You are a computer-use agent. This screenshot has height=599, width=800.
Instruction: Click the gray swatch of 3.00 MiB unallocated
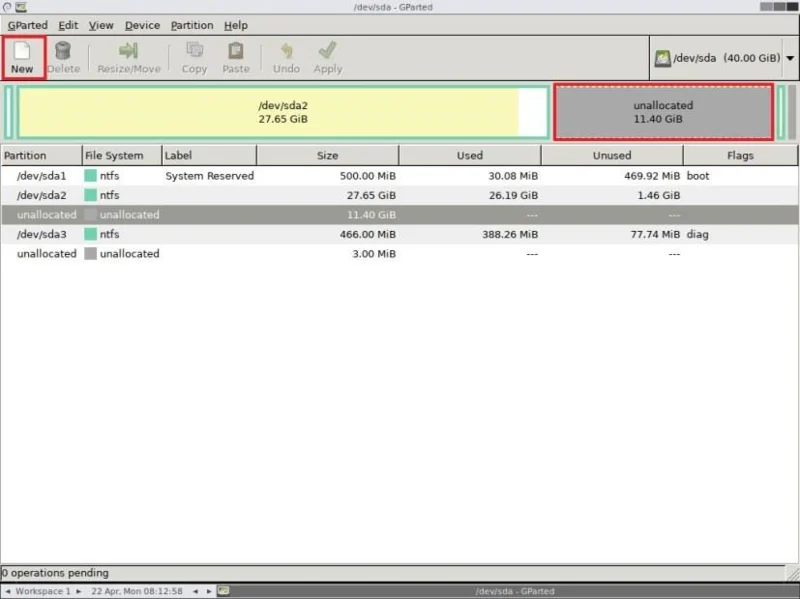pyautogui.click(x=90, y=254)
